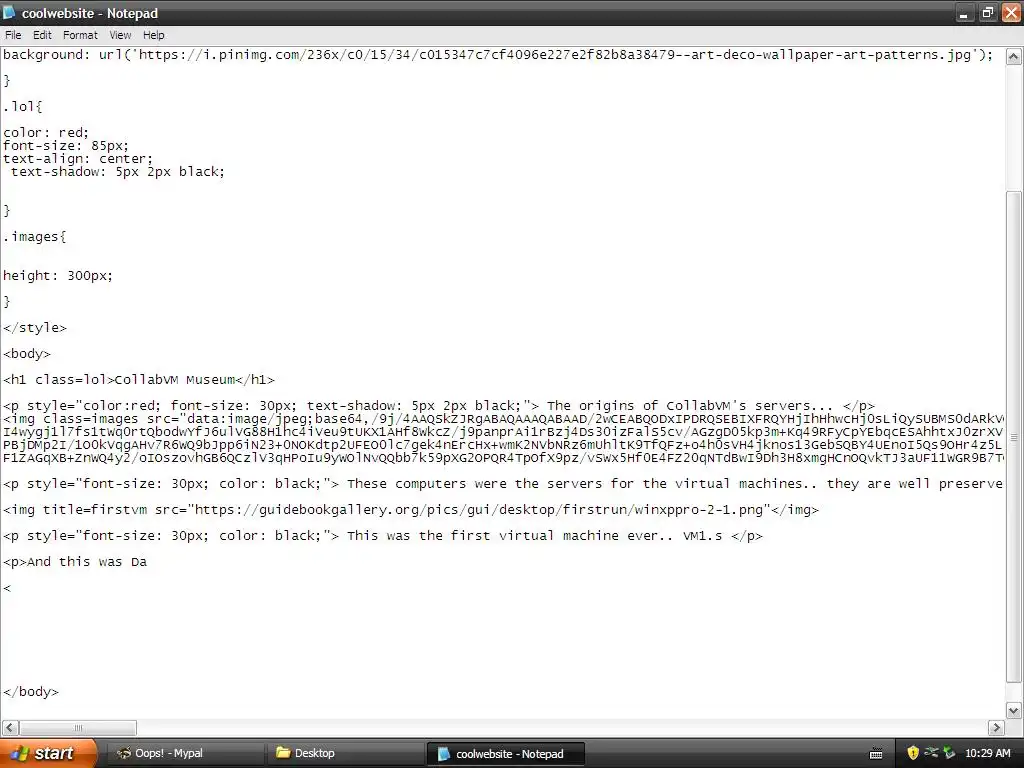The image size is (1024, 768).
Task: Click the Notepad icon on the coolwebsite taskbar button
Action: point(443,754)
